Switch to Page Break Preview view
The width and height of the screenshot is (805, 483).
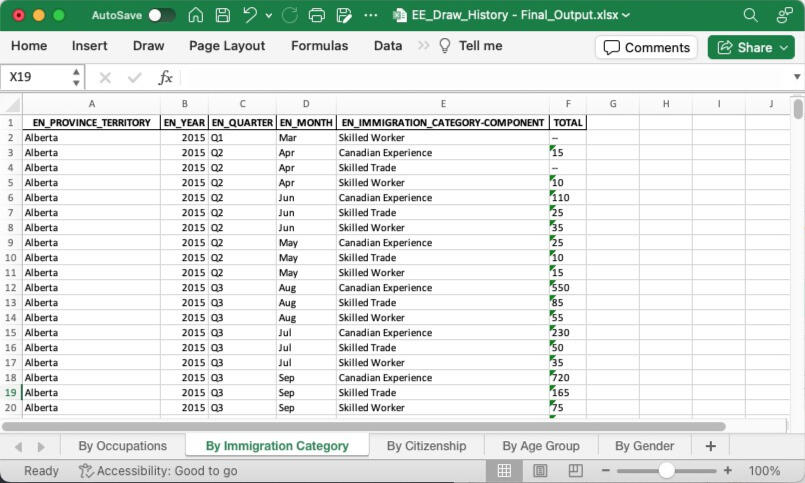click(x=575, y=470)
